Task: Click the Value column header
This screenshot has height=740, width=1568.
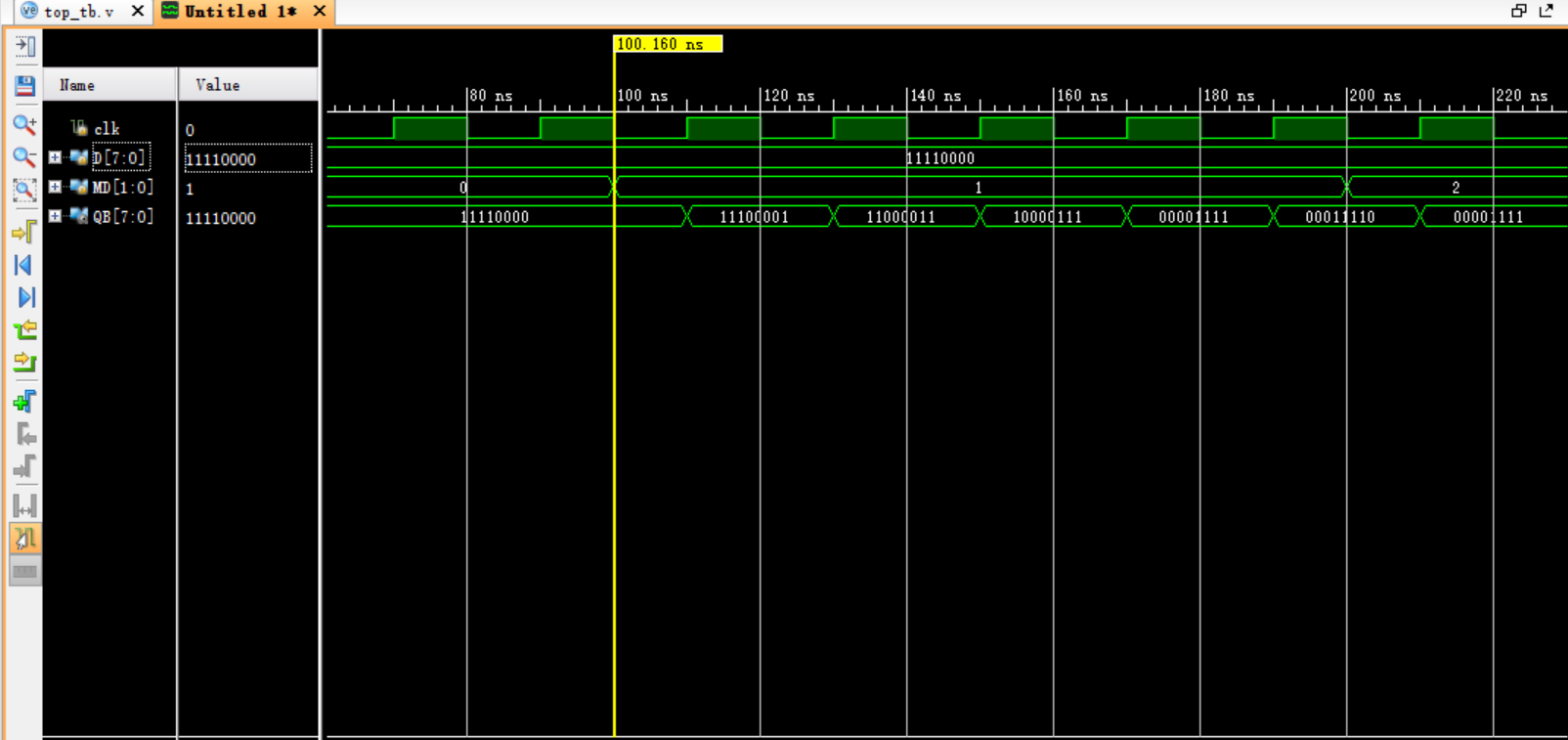Action: pos(248,85)
